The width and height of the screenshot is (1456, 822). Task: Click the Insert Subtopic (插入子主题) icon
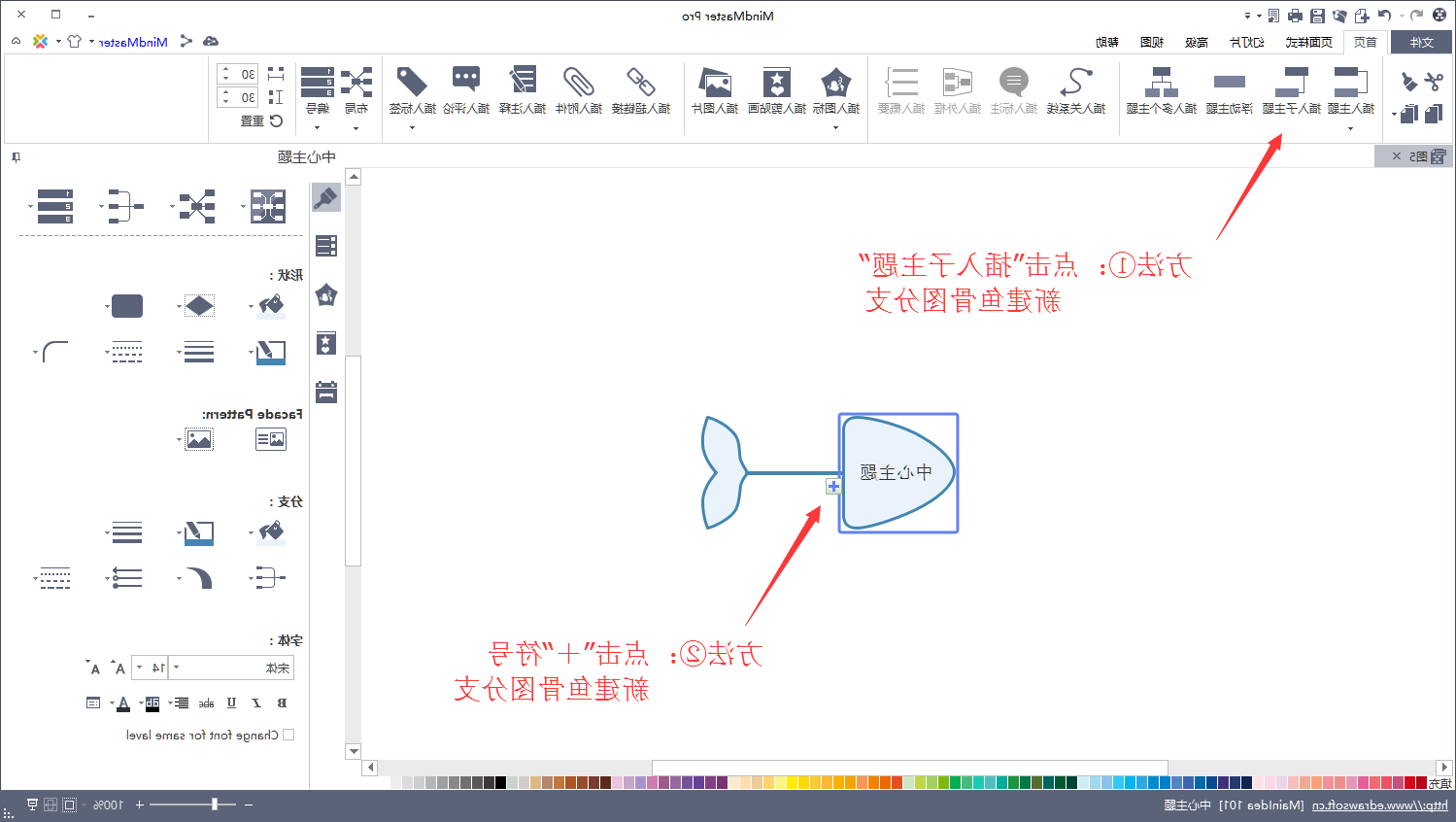[1292, 83]
